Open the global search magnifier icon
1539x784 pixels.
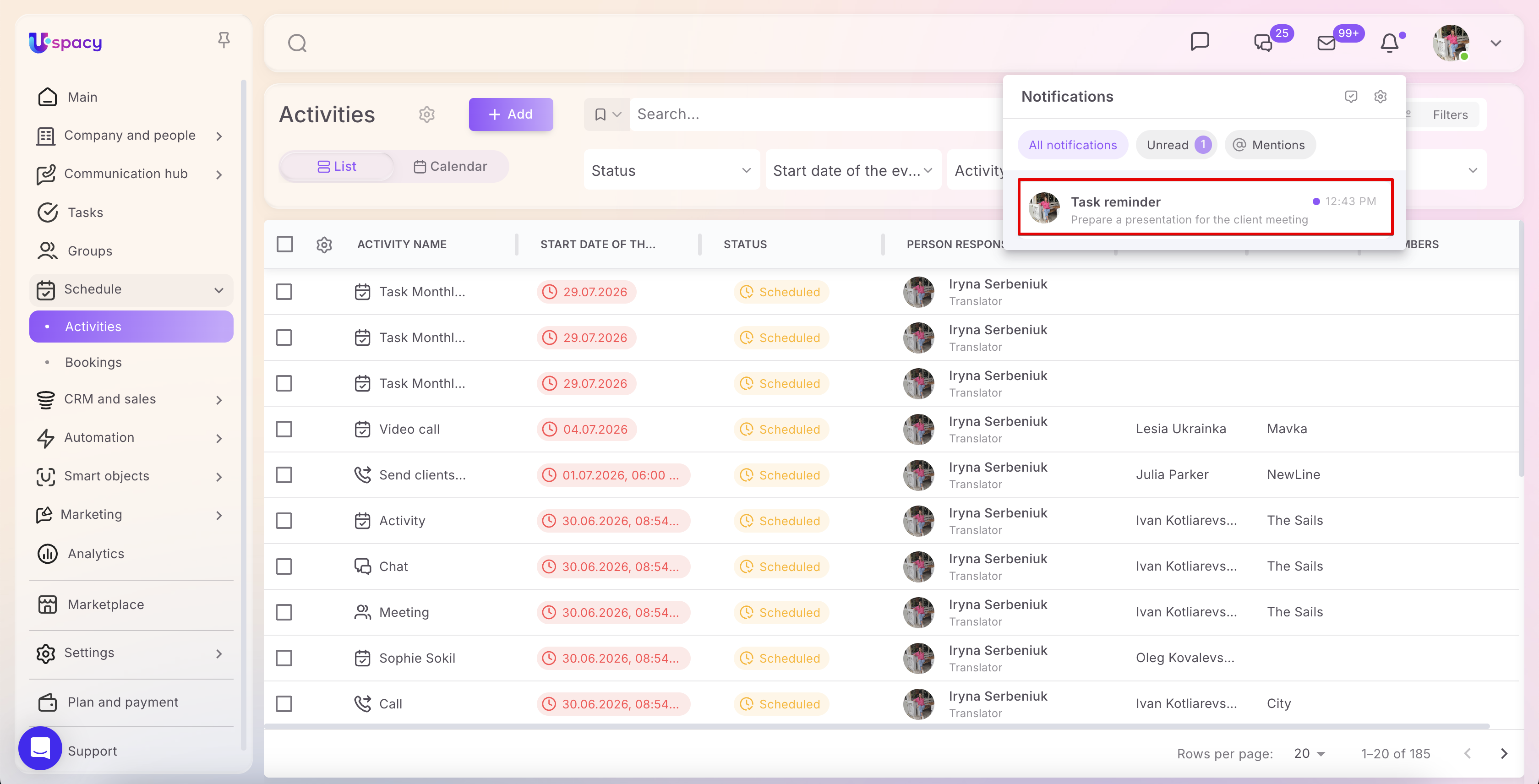pyautogui.click(x=297, y=43)
